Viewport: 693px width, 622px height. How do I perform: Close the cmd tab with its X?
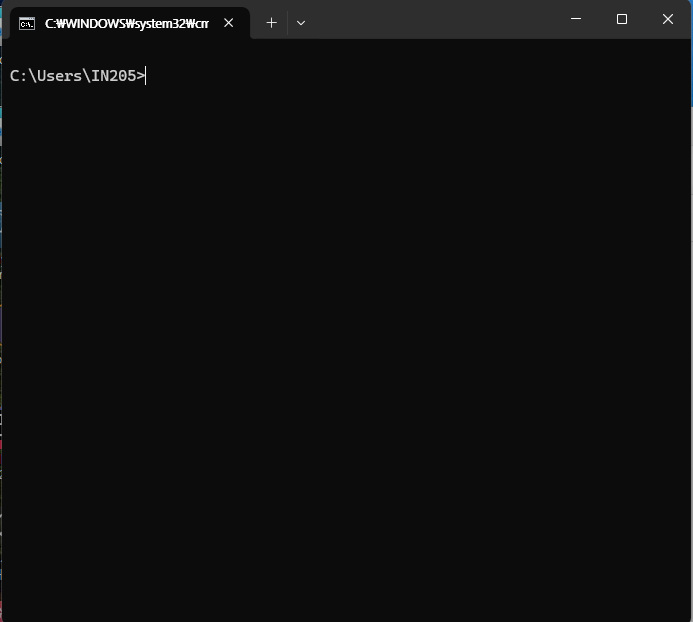coord(228,23)
